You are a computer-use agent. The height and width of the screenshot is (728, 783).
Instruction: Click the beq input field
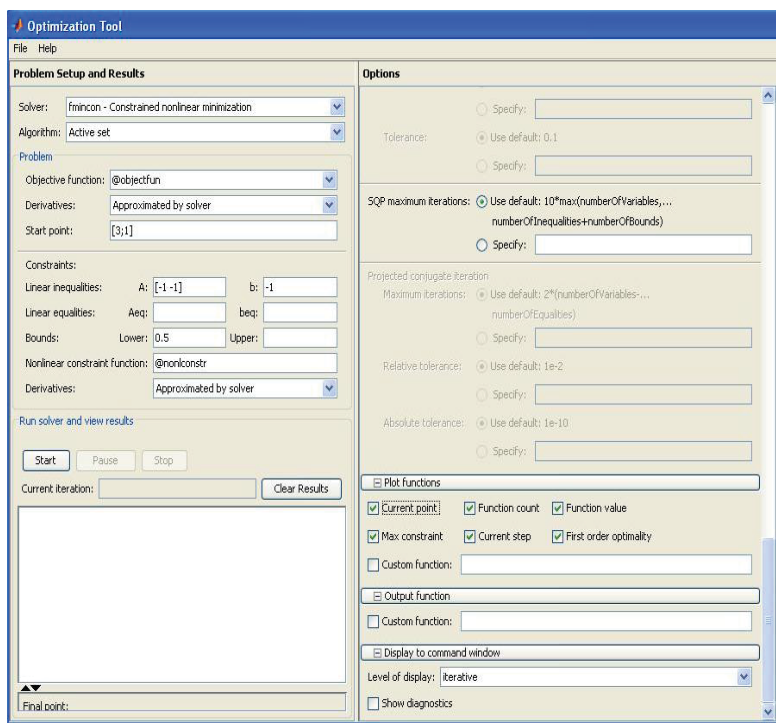click(x=300, y=313)
